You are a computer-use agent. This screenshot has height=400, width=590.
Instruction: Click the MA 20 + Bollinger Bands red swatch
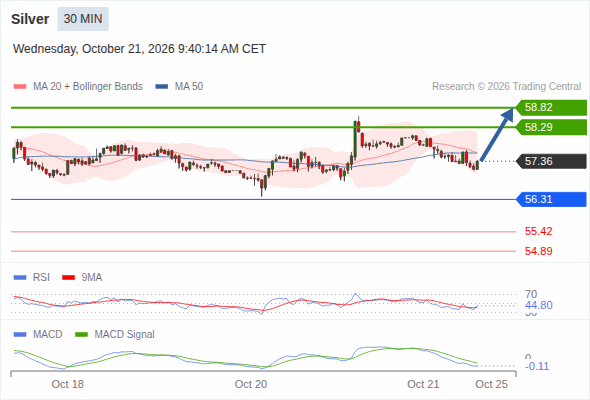pos(20,87)
